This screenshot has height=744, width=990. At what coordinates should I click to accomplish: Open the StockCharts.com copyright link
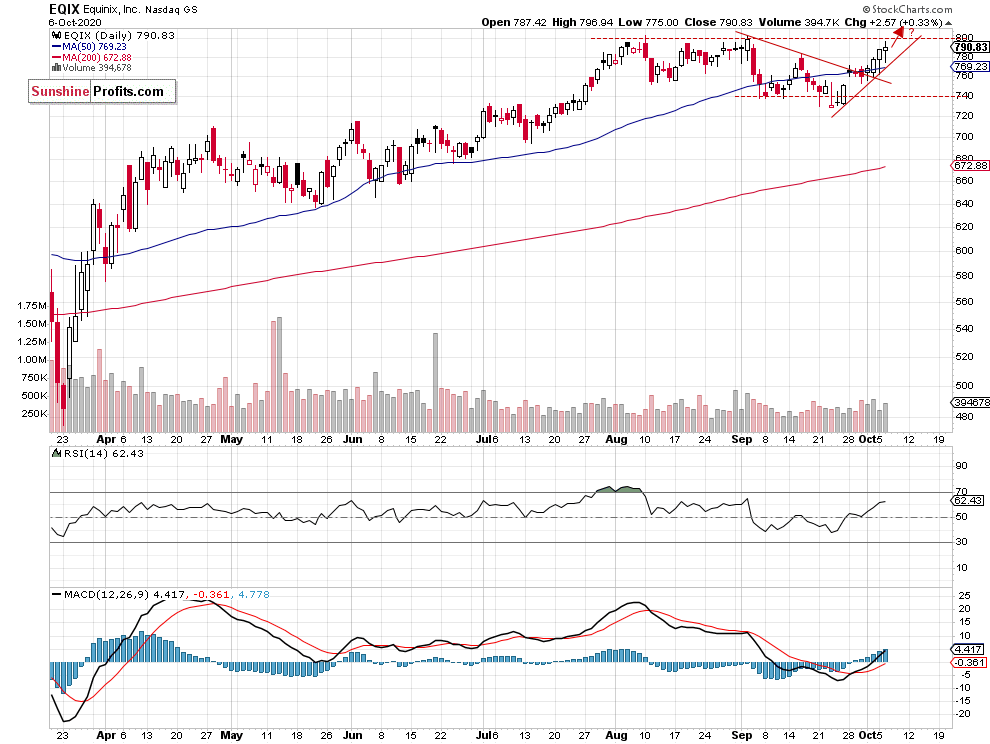tap(907, 9)
